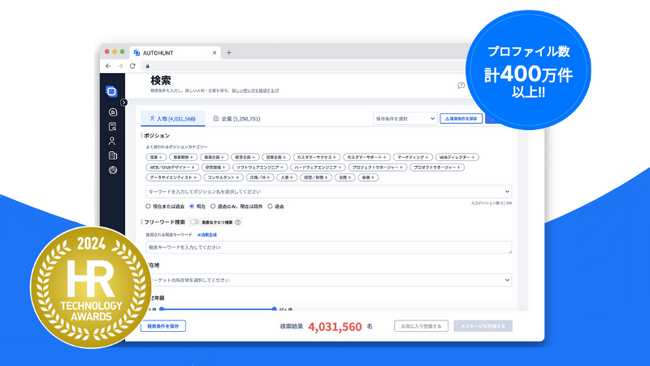Image resolution: width=650 pixels, height=366 pixels.
Task: Click the AI自動生成 link
Action: 207,235
